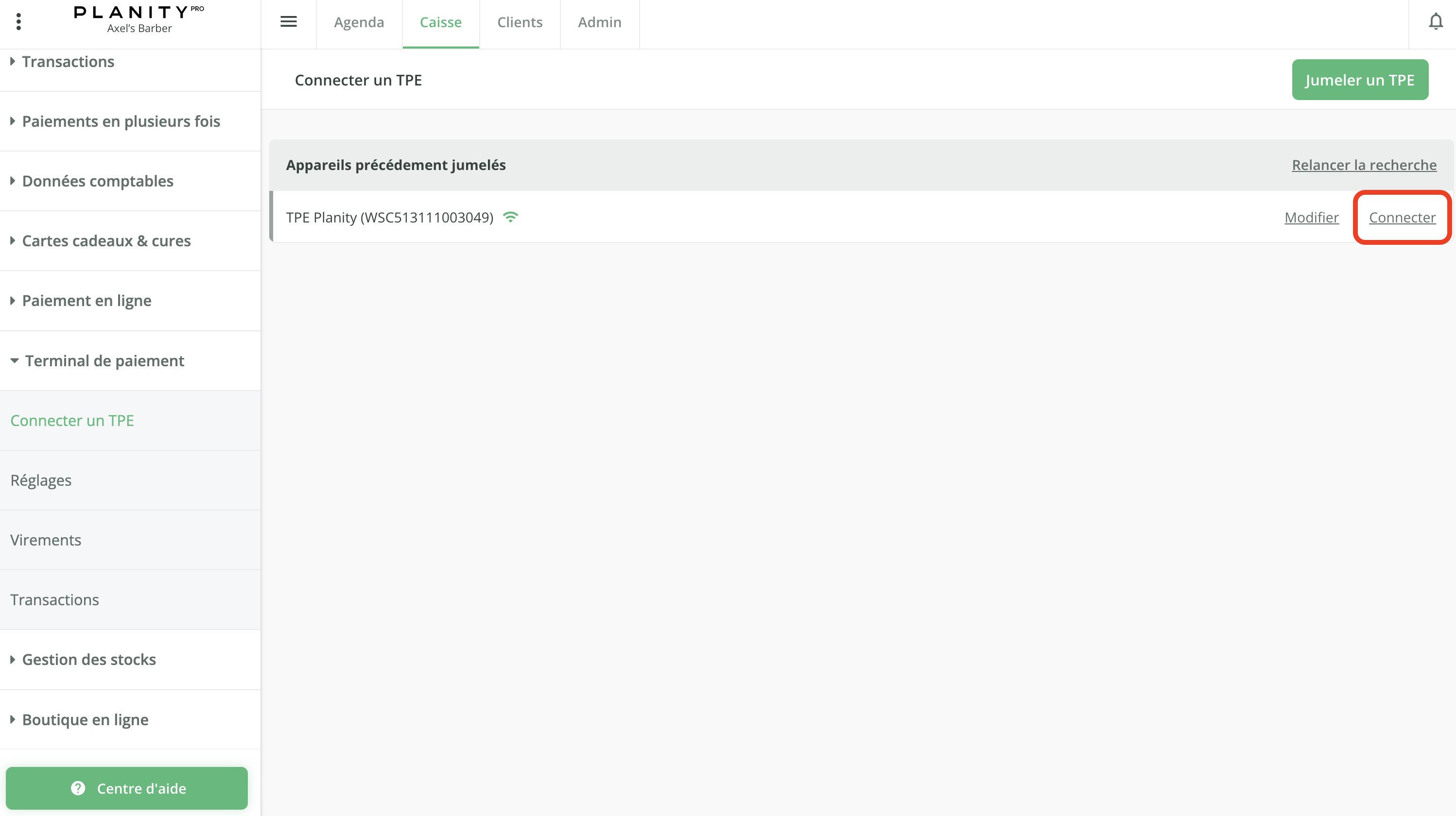
Task: Expand Cartes cadeaux & cures
Action: click(106, 241)
